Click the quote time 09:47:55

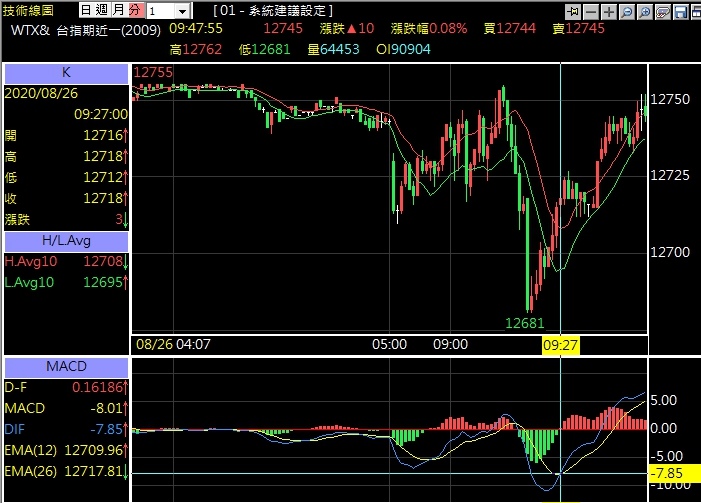[x=196, y=29]
